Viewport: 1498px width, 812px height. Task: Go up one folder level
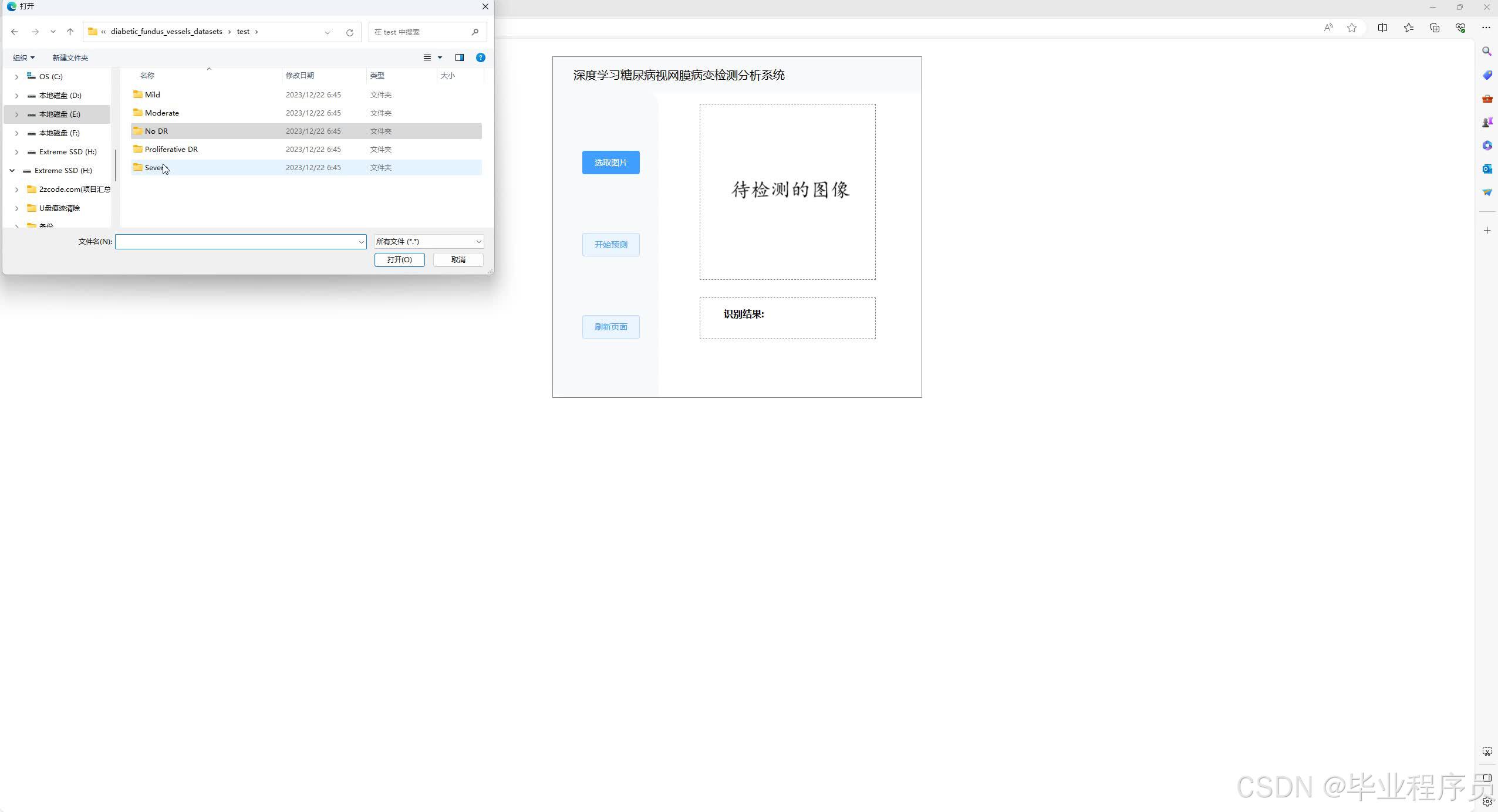point(70,32)
